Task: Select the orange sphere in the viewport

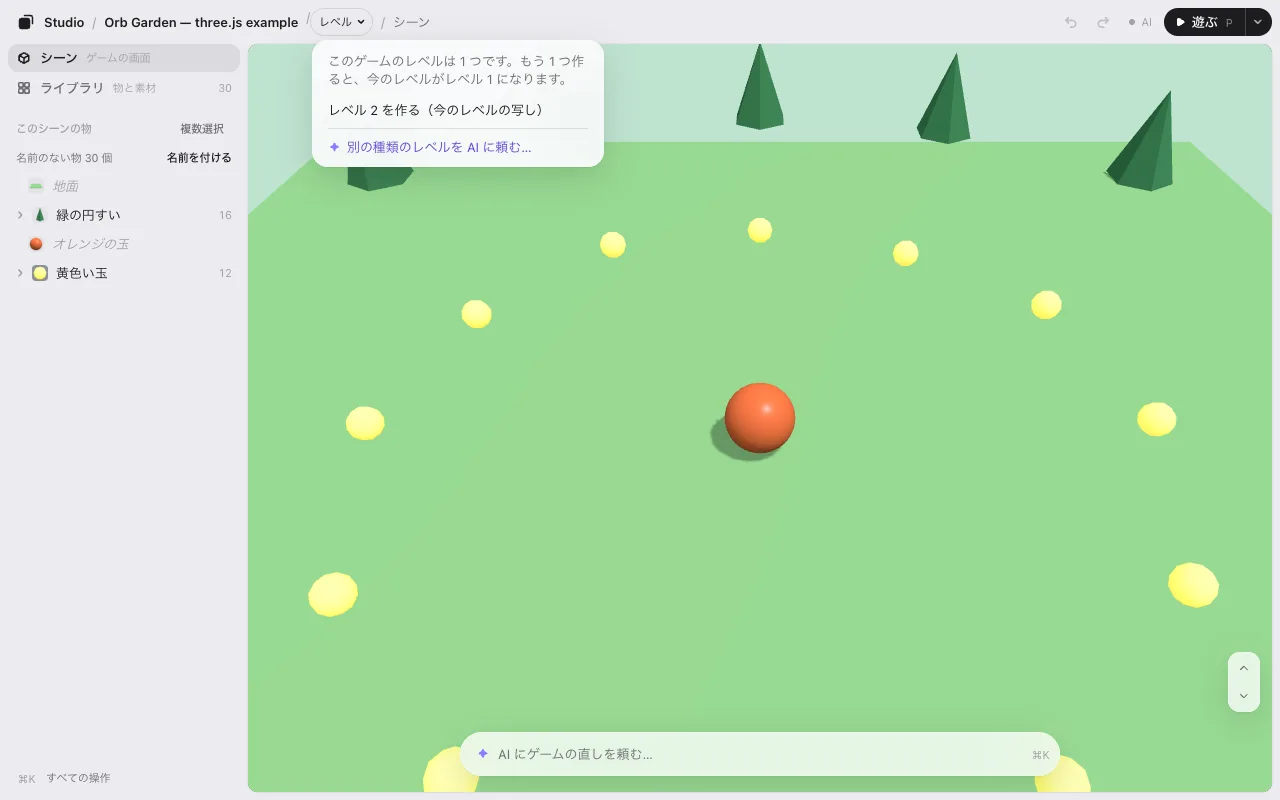Action: pyautogui.click(x=760, y=418)
